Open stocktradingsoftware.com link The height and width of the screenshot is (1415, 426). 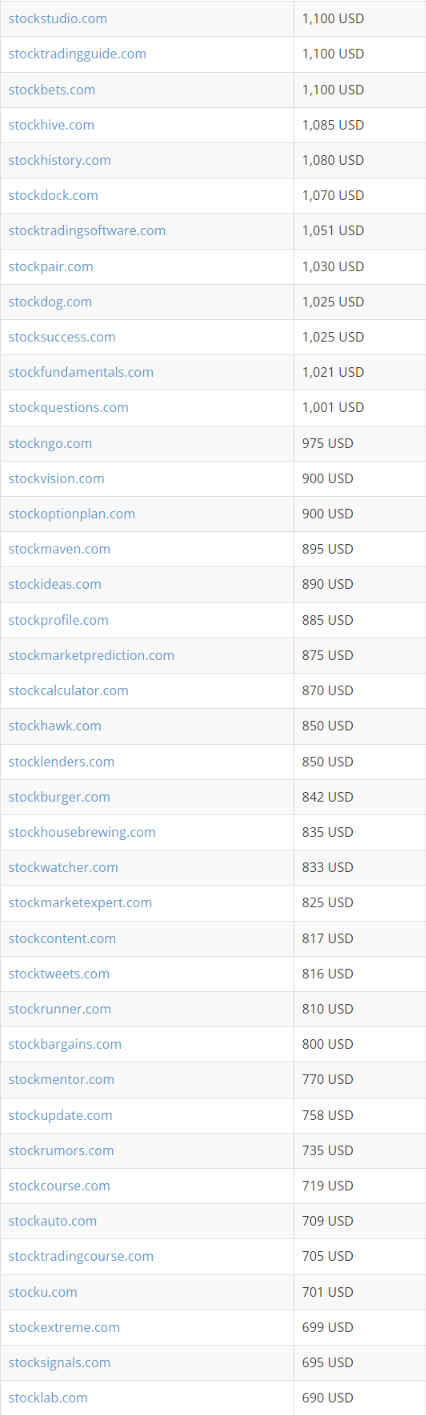tap(87, 231)
